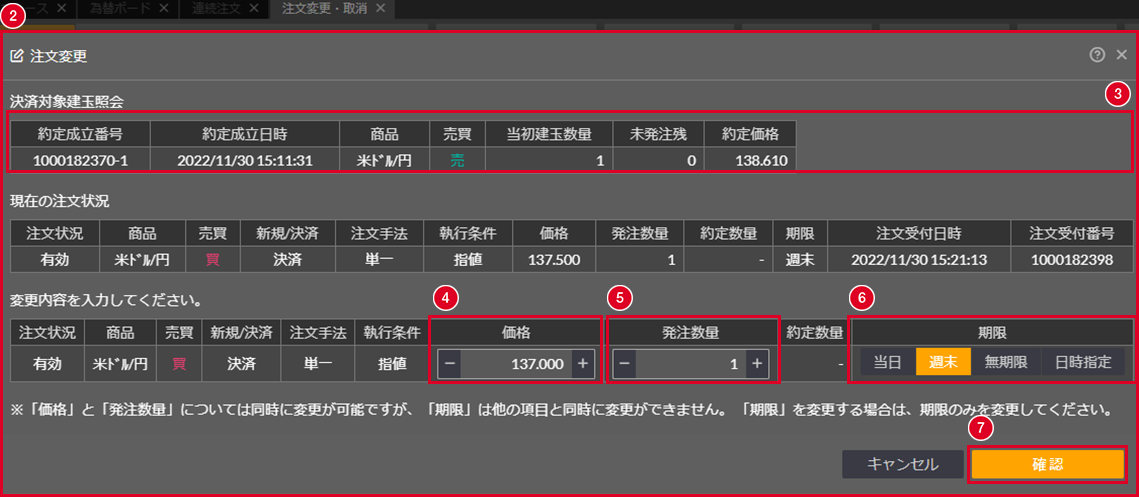Screen dimensions: 1139x497
Task: Click 約定成立番号 cell 1000182370-1
Action: (x=80, y=161)
